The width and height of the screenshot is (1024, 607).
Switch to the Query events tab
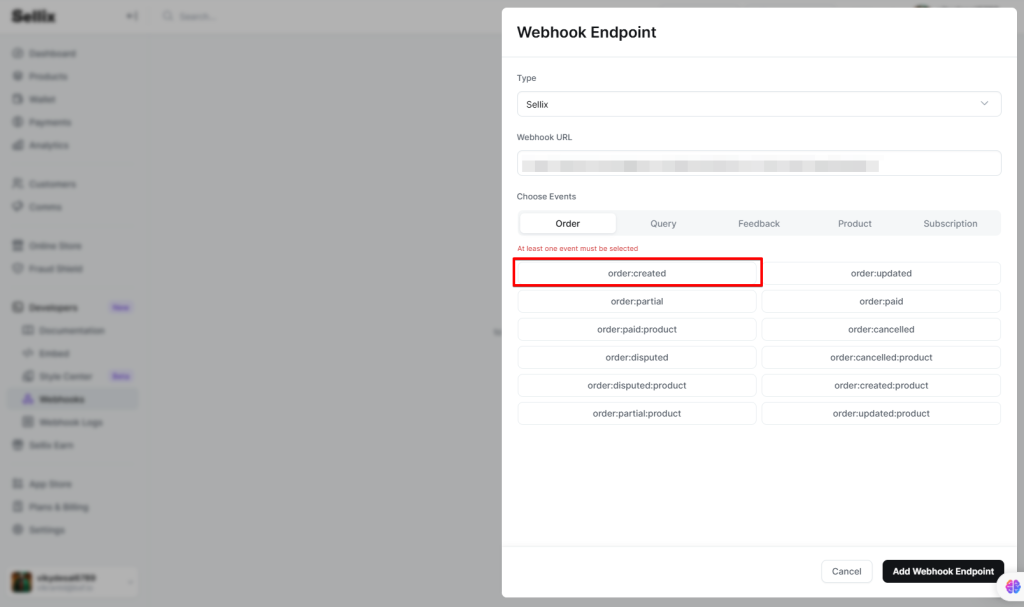663,224
